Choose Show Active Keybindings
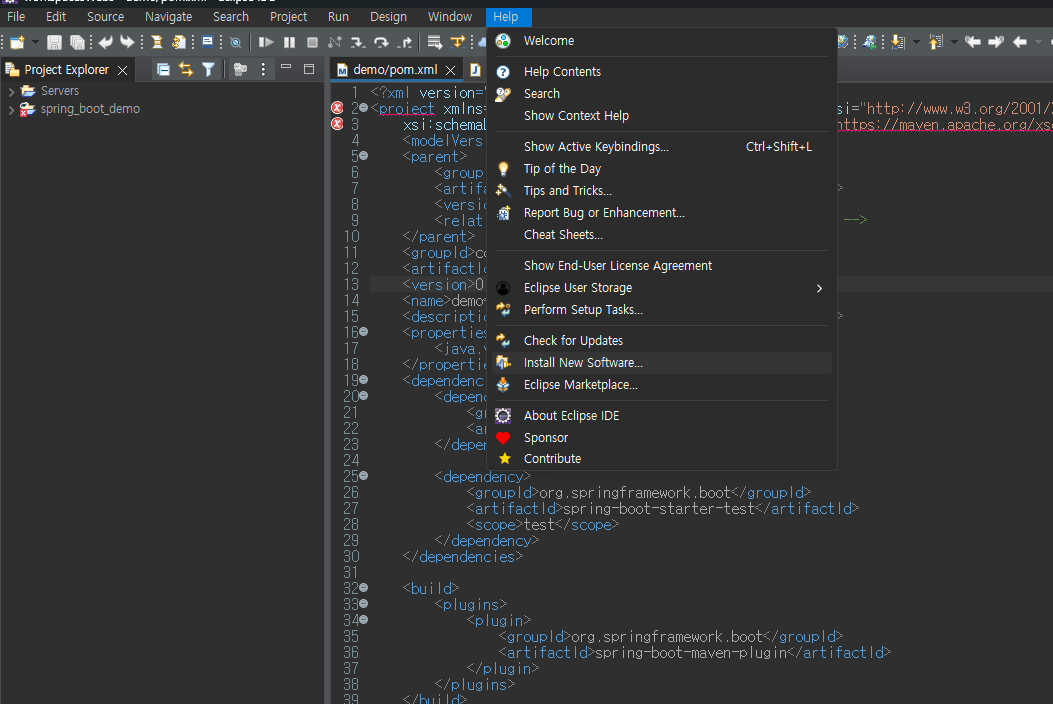Viewport: 1053px width, 704px height. pyautogui.click(x=662, y=146)
